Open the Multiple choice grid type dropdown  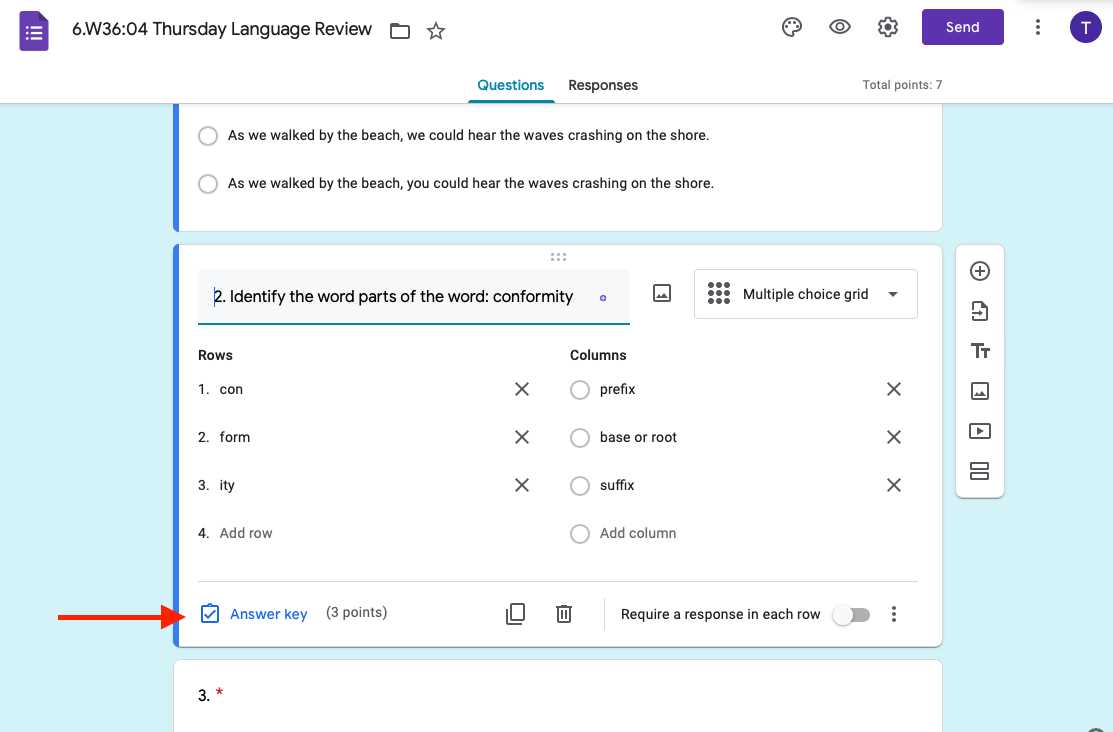tap(806, 294)
